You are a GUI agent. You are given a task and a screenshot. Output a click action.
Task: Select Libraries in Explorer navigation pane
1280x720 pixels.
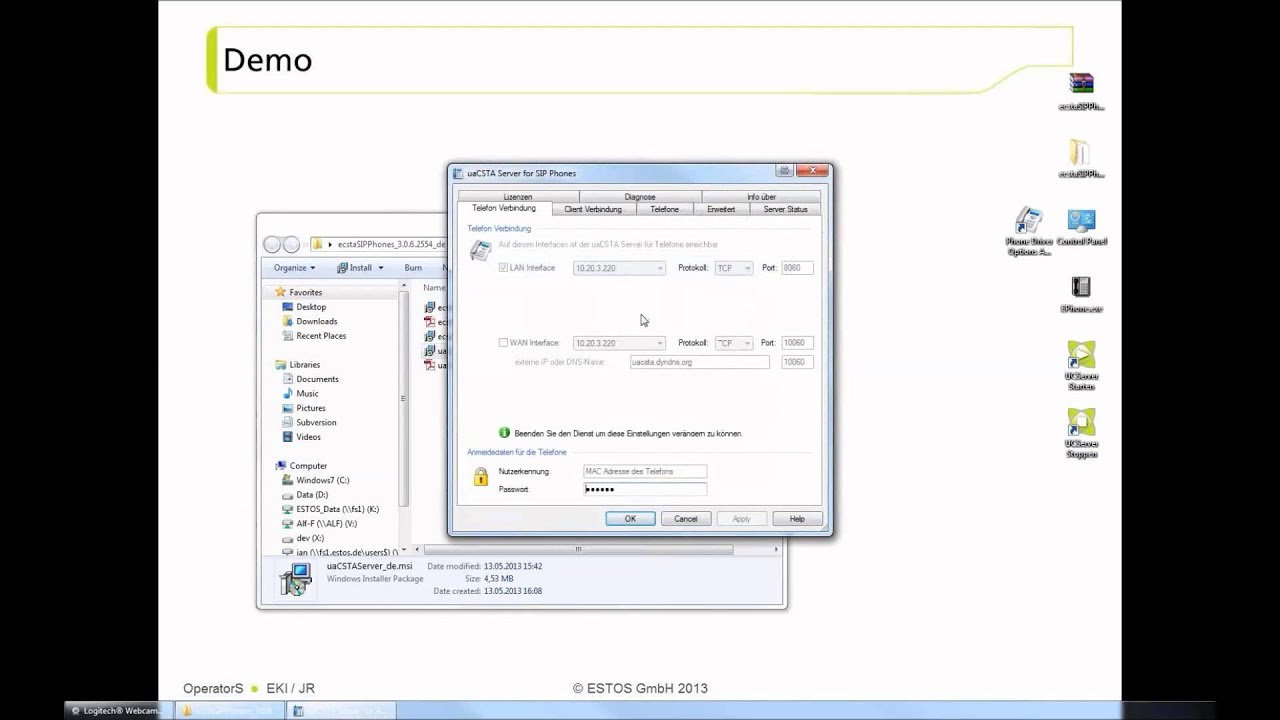point(305,365)
